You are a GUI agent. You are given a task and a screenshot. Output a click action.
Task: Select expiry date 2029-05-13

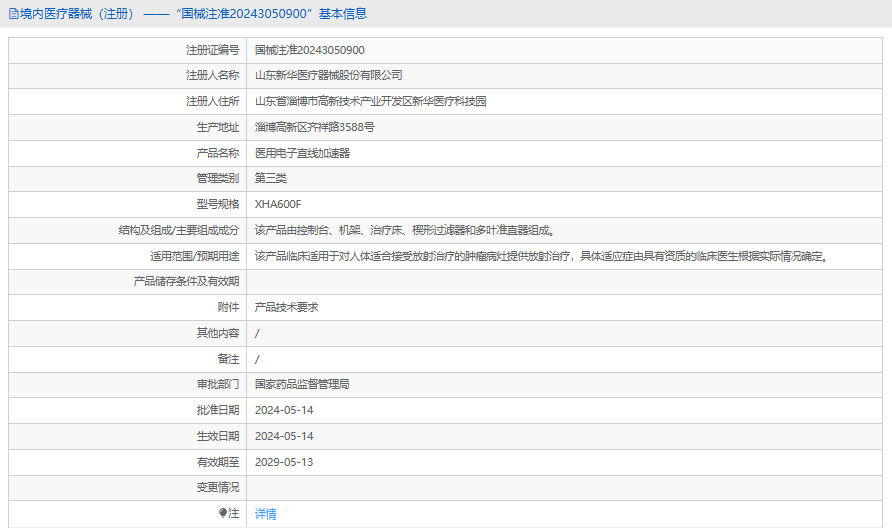click(284, 462)
